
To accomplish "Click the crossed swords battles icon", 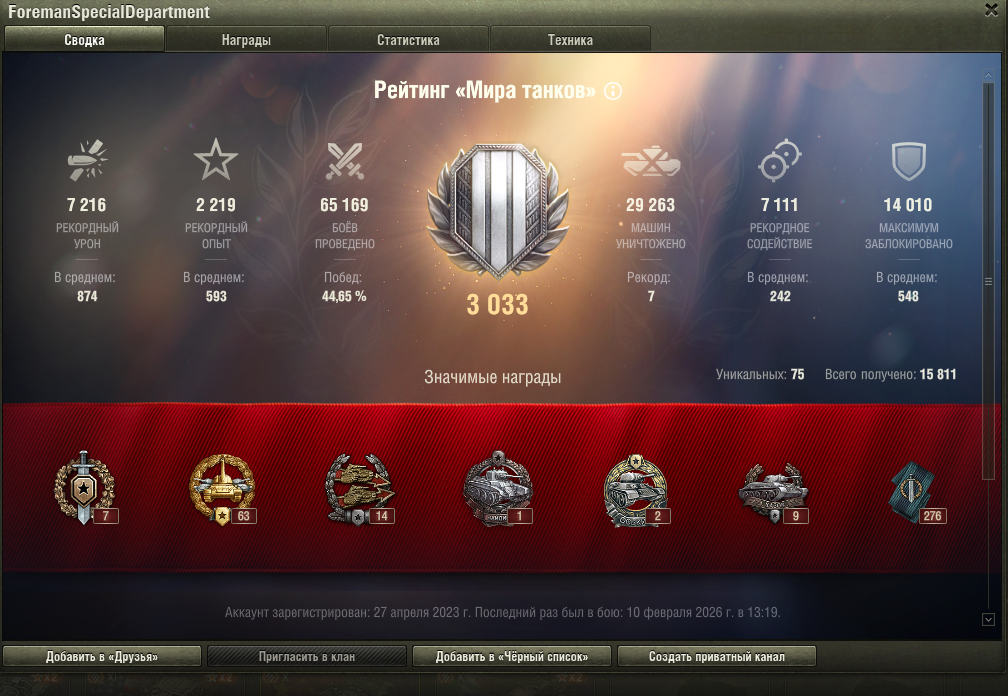I will 345,161.
